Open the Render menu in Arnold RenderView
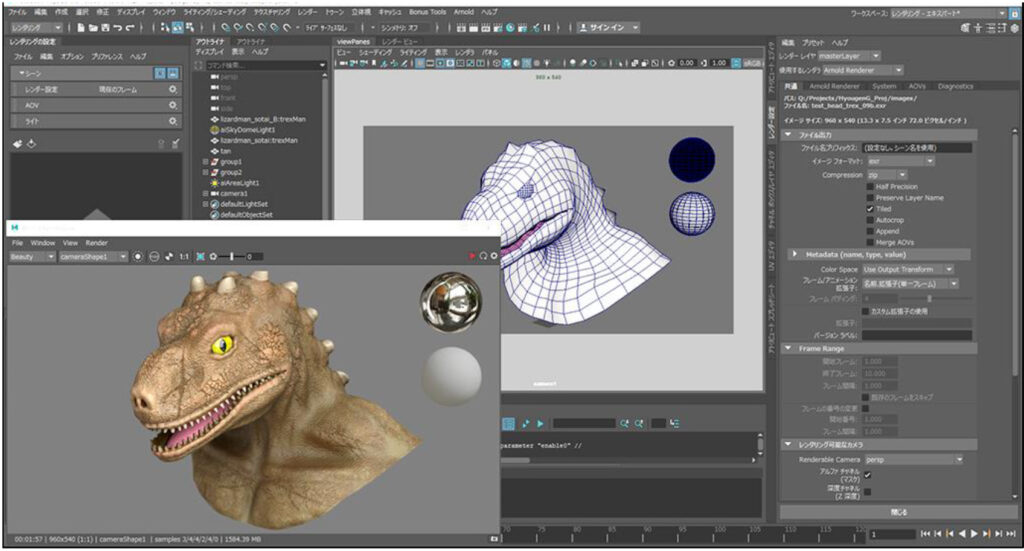Screen dimensions: 1024x551 coord(97,243)
